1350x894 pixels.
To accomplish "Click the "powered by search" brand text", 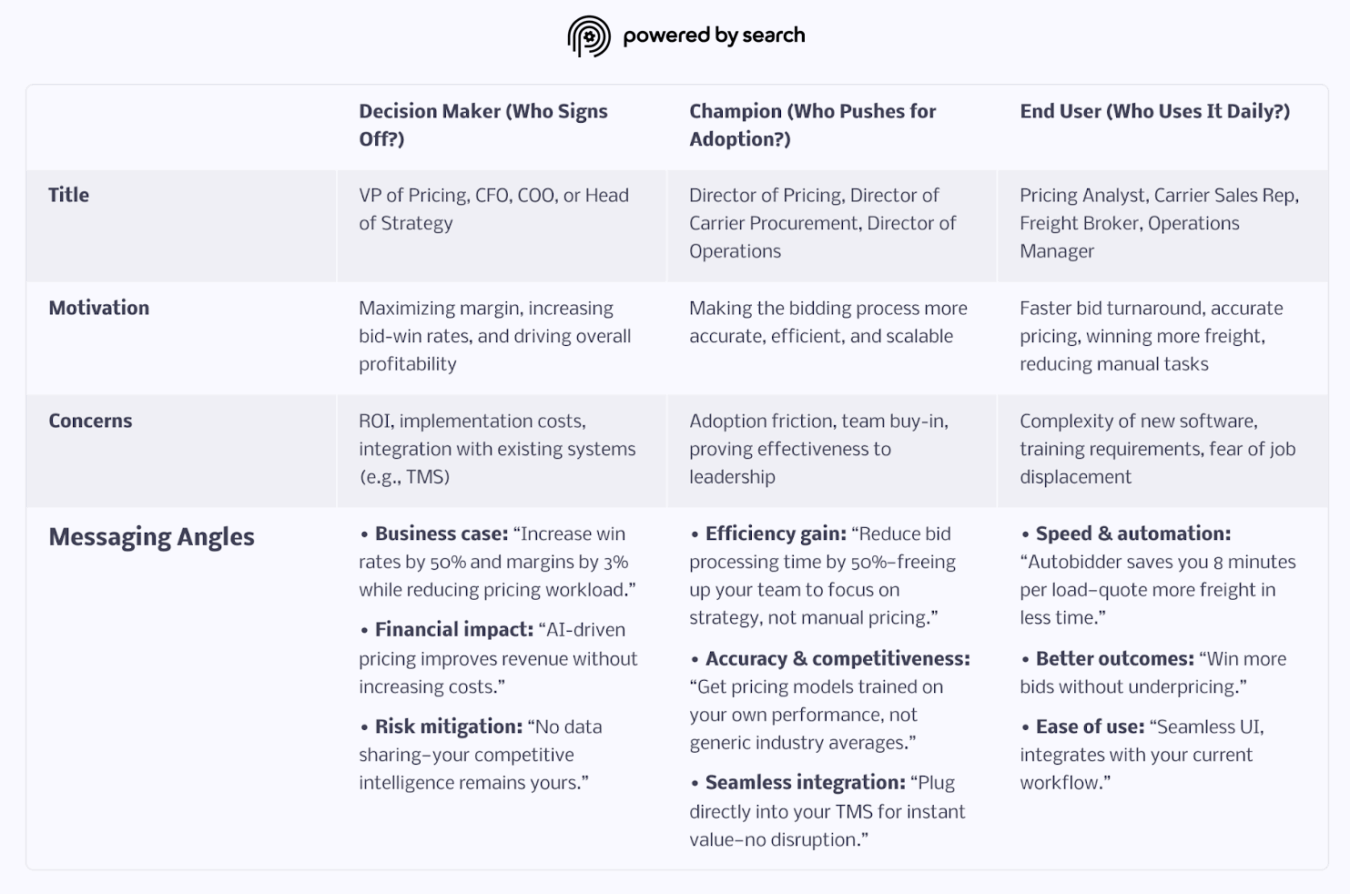I will 713,36.
